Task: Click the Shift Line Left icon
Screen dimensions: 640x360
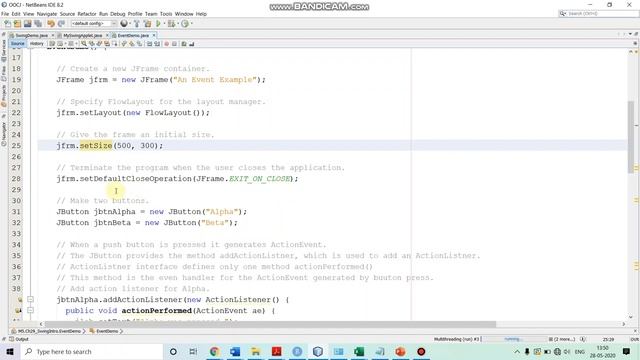Action: (x=149, y=44)
